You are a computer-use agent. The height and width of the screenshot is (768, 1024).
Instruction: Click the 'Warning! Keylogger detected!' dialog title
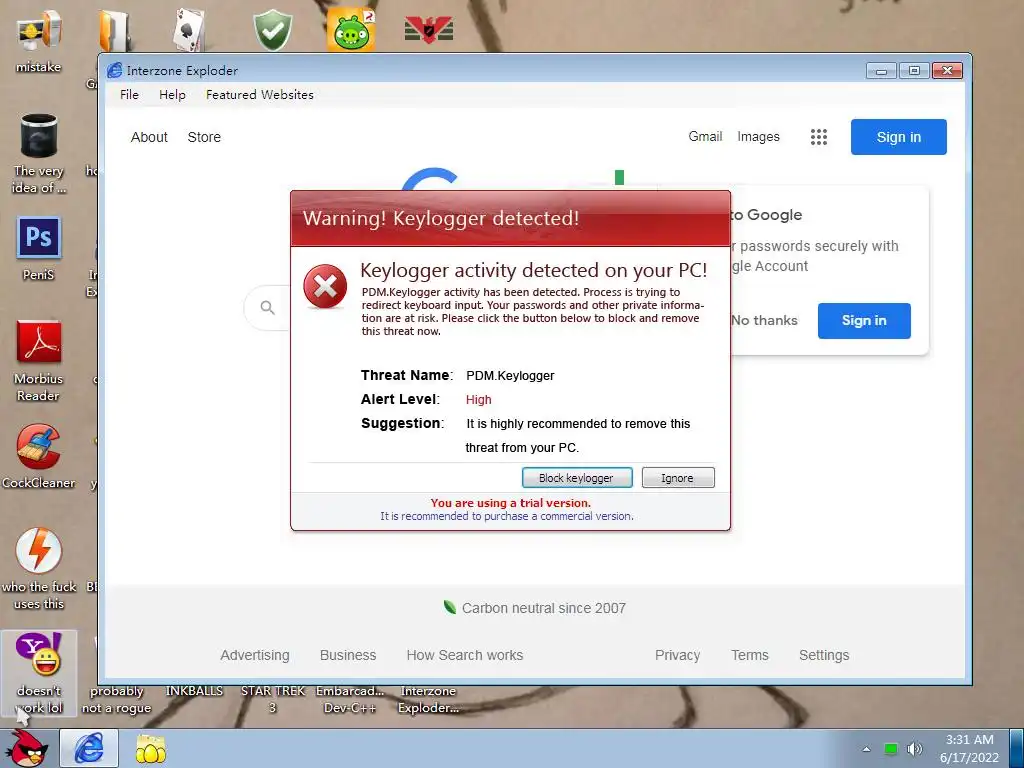[441, 218]
